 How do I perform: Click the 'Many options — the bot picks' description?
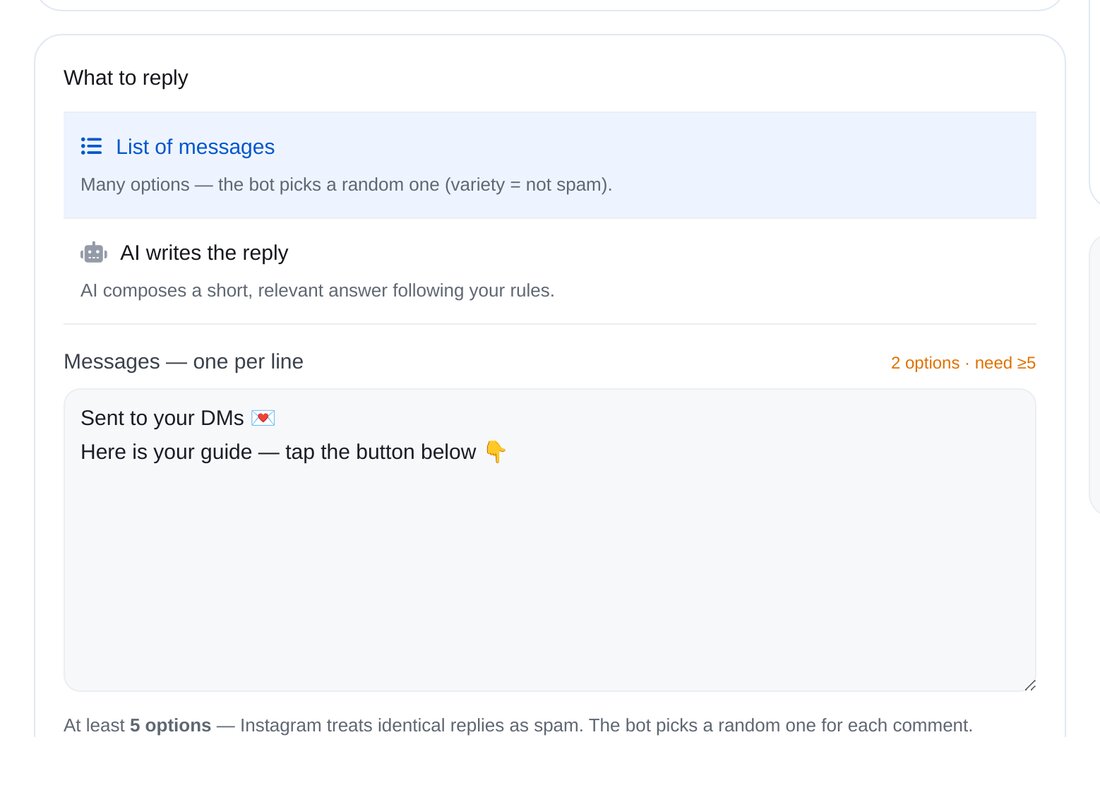tap(346, 185)
